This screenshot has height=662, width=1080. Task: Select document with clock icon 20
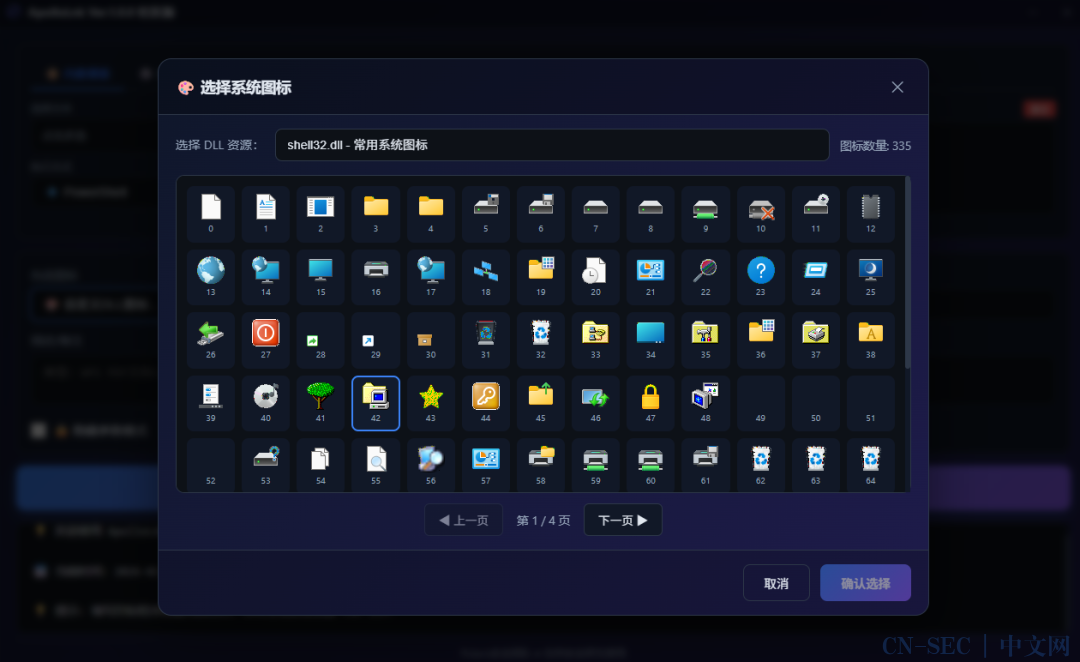click(596, 277)
